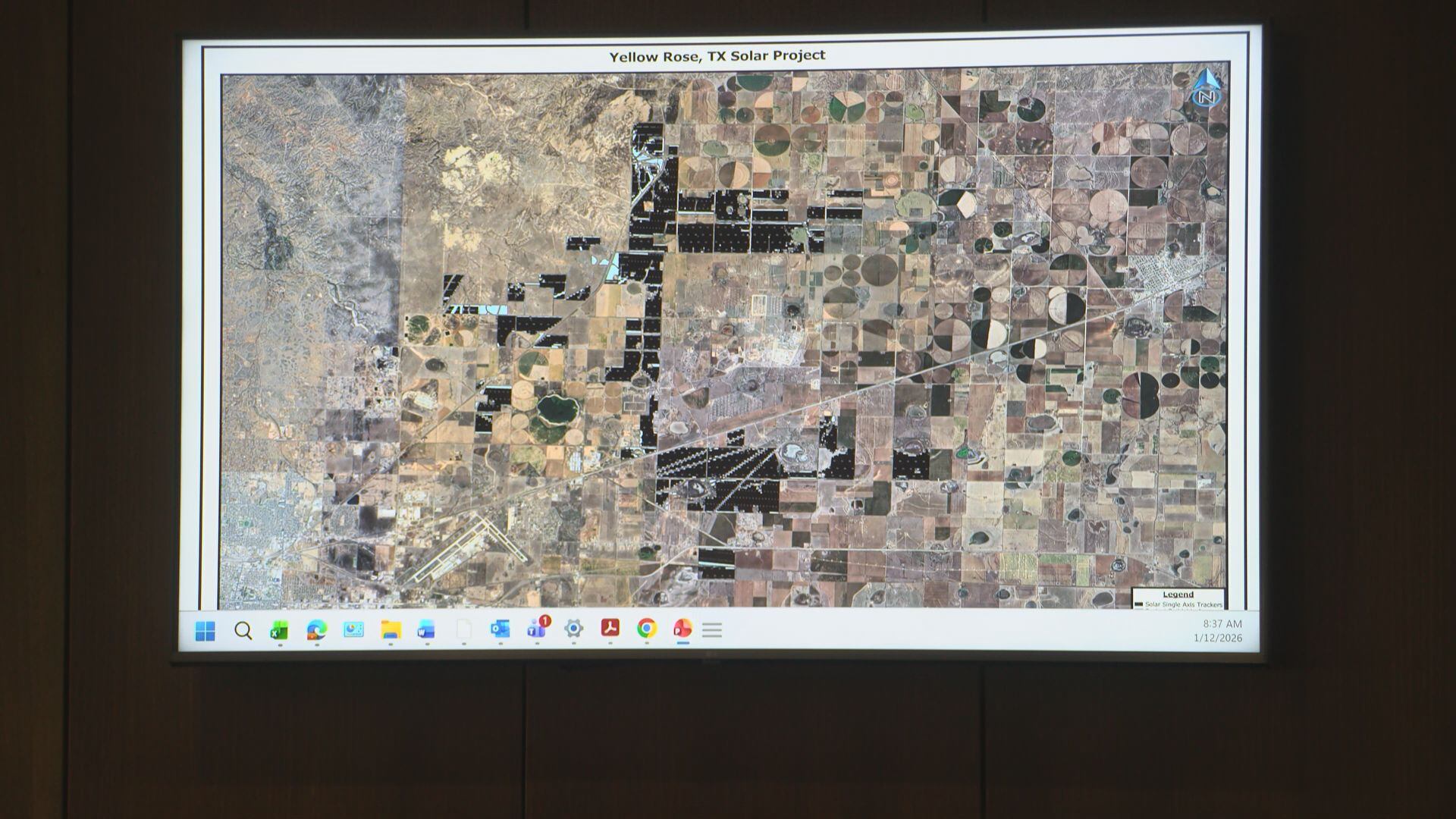1456x819 pixels.
Task: Click the Solar Single Axis Trackers legend swatch
Action: (1138, 604)
